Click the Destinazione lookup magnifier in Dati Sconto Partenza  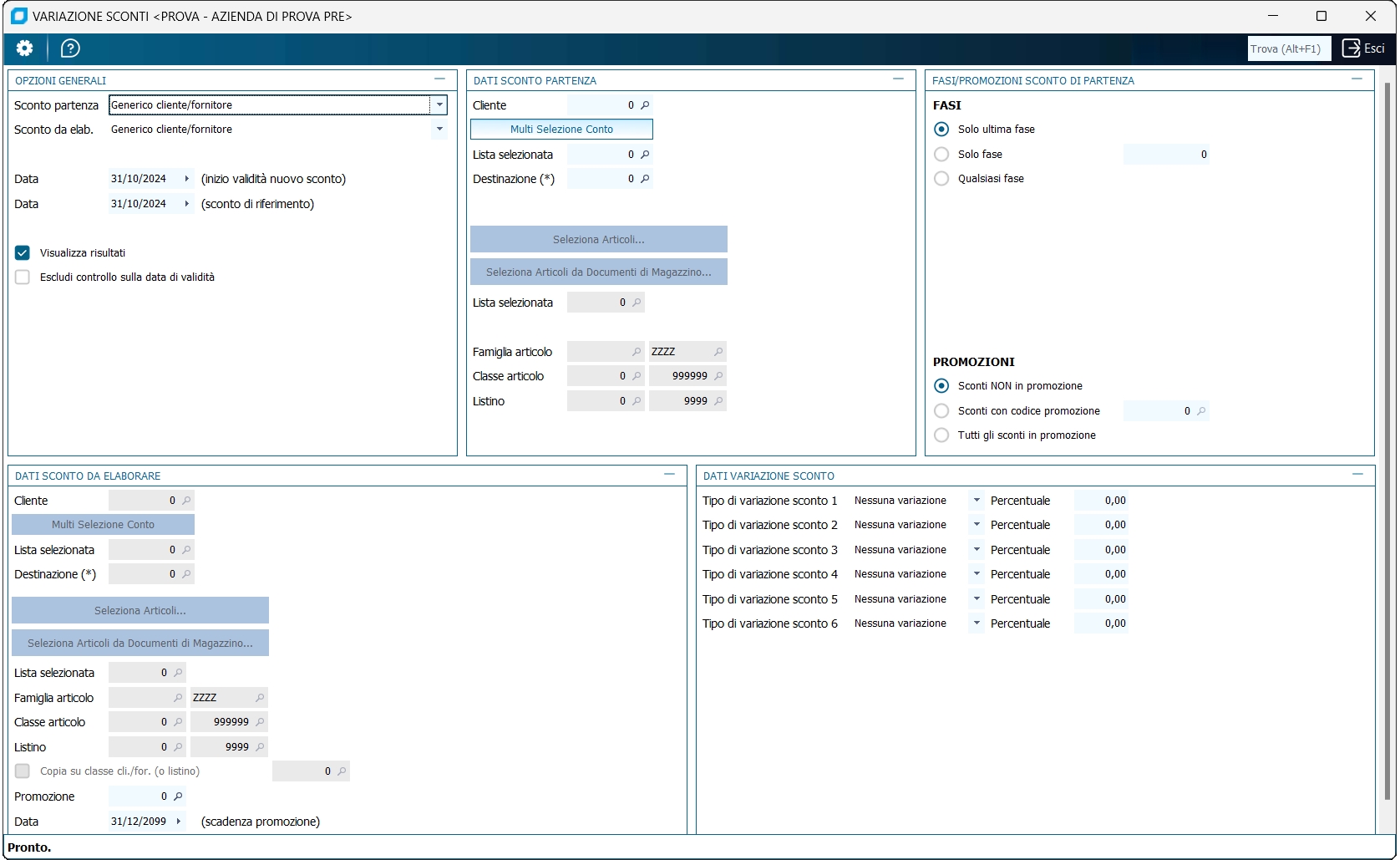tap(645, 179)
